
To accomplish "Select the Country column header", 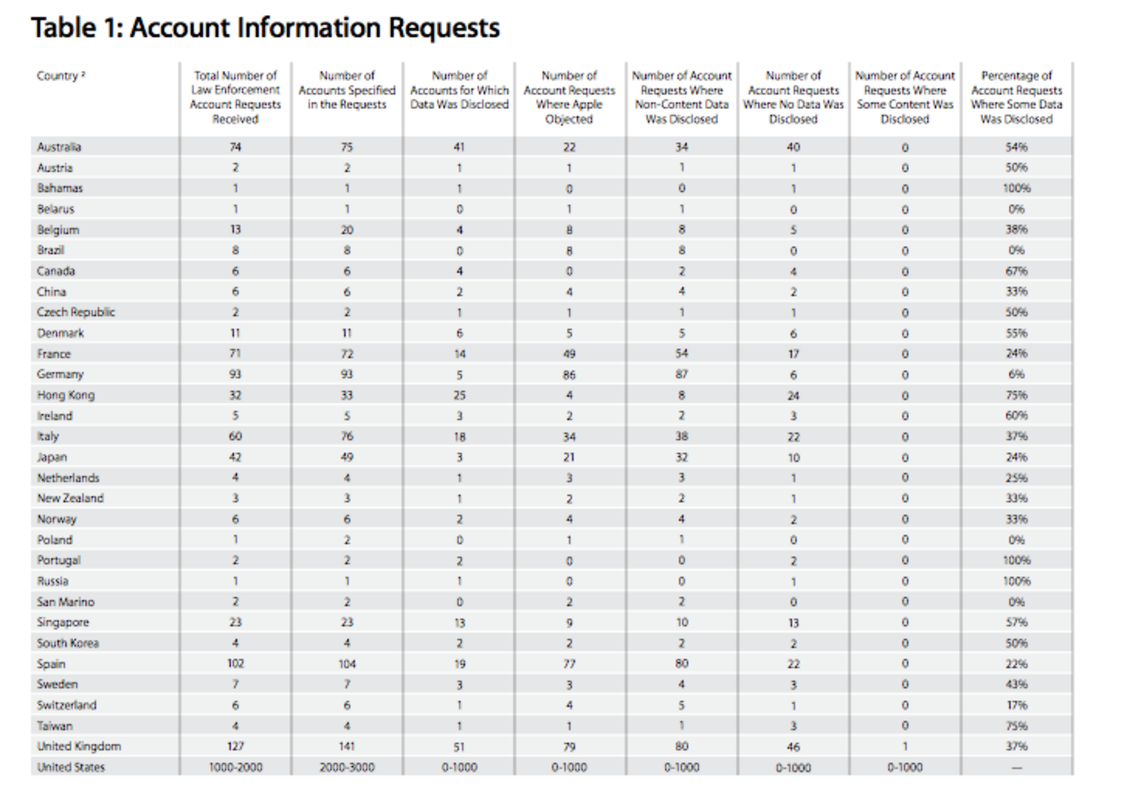I will click(59, 76).
